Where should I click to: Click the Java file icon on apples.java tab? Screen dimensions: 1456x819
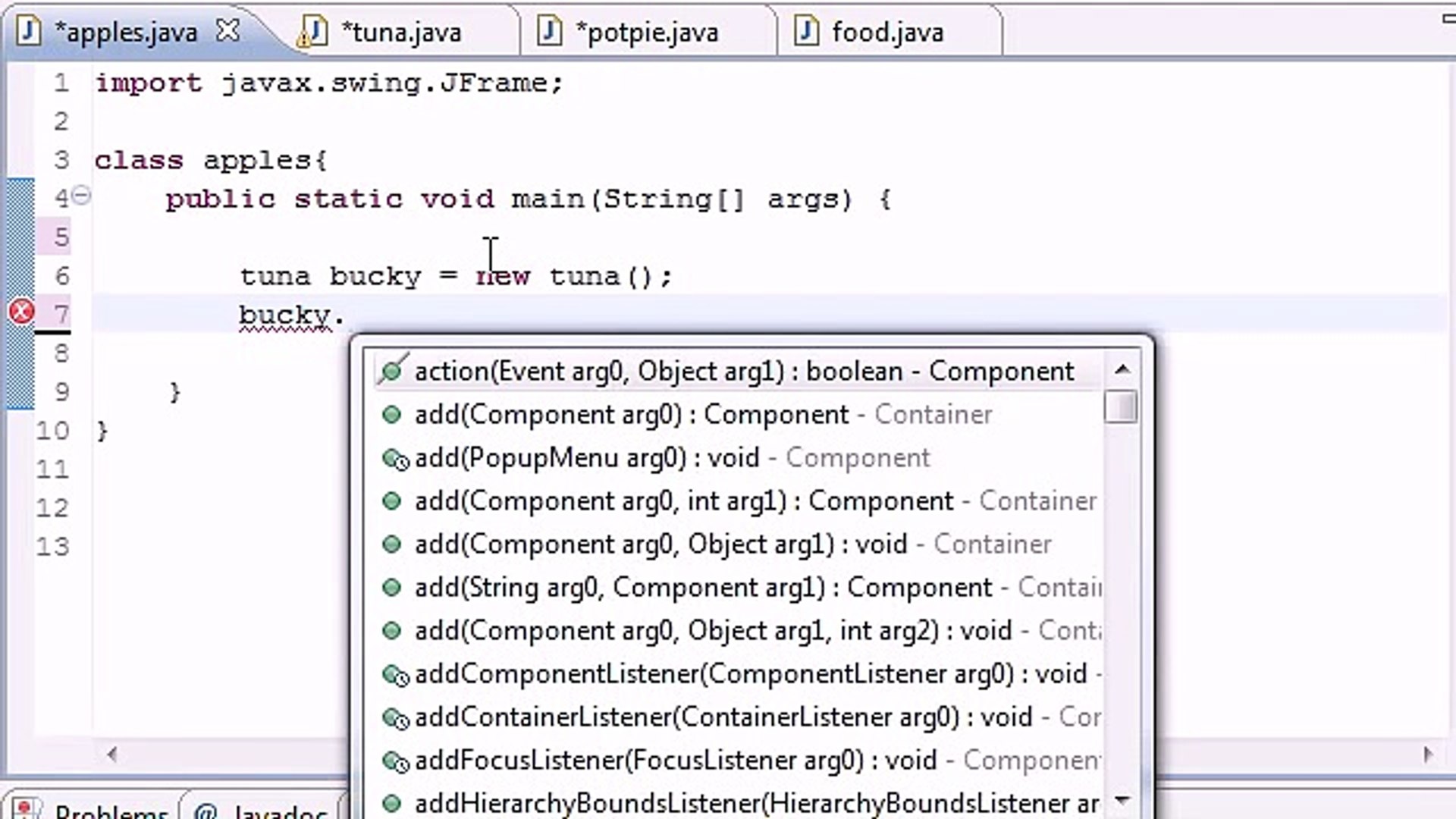(x=28, y=32)
